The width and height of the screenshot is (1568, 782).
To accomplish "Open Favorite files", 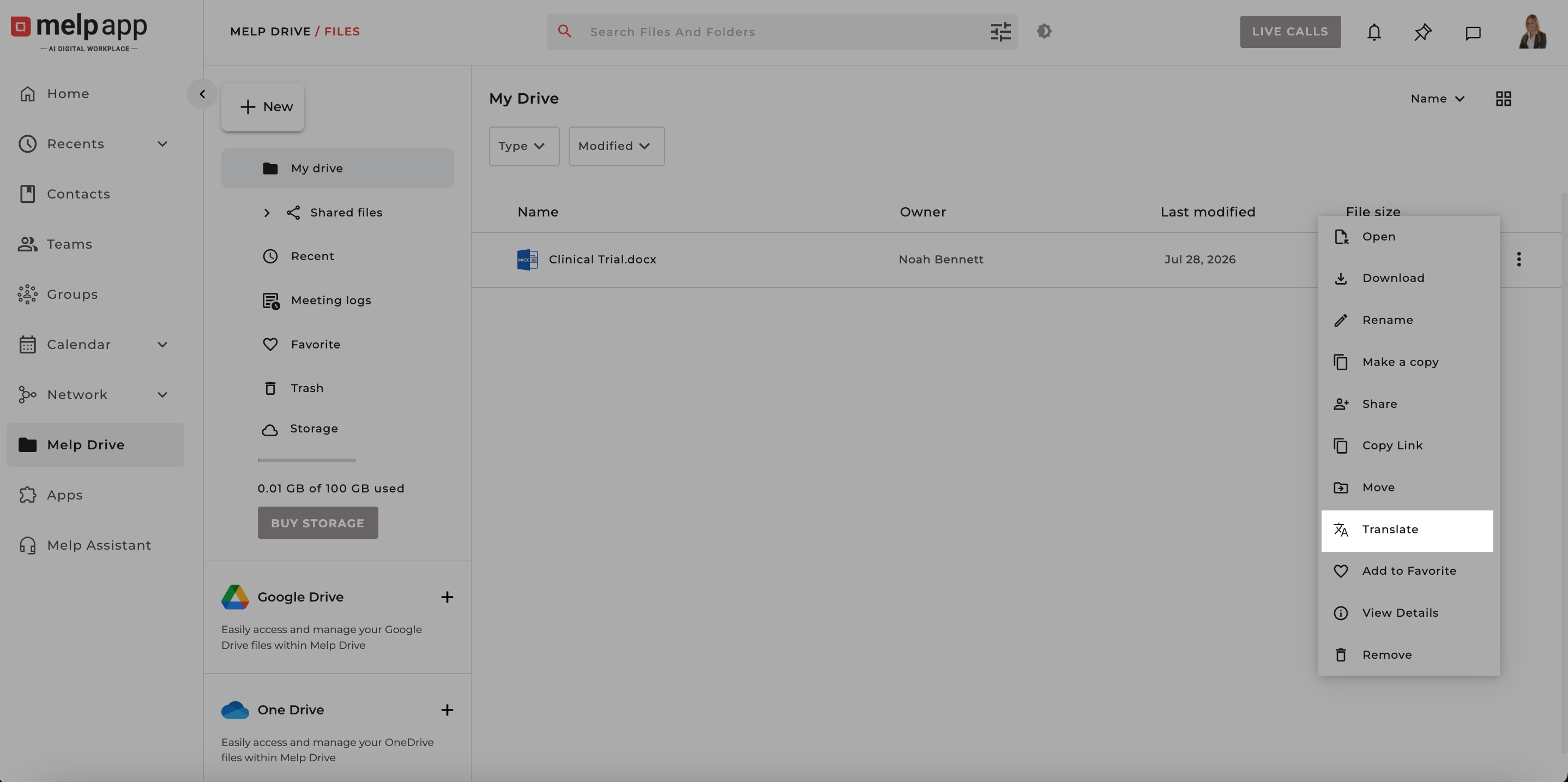I will pos(315,344).
